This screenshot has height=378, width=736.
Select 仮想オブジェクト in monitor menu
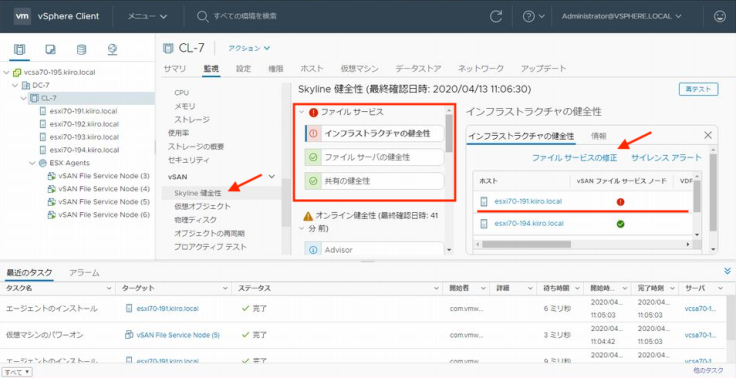pos(202,206)
